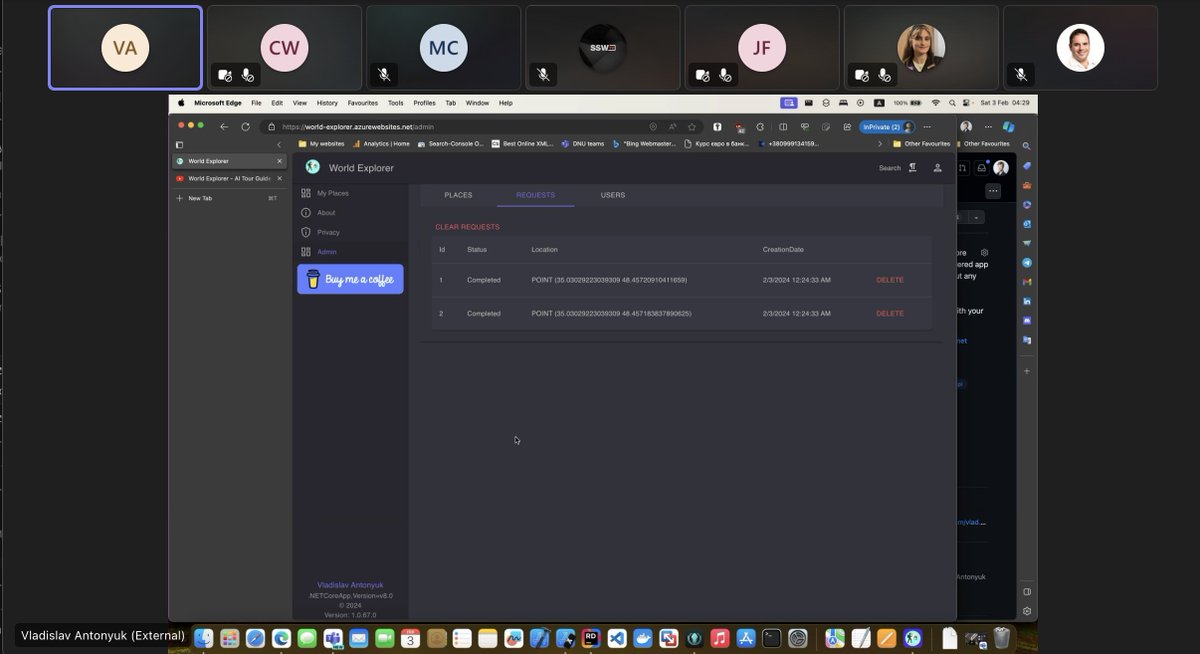Open the user account icon in app header
This screenshot has height=654, width=1200.
coord(937,168)
